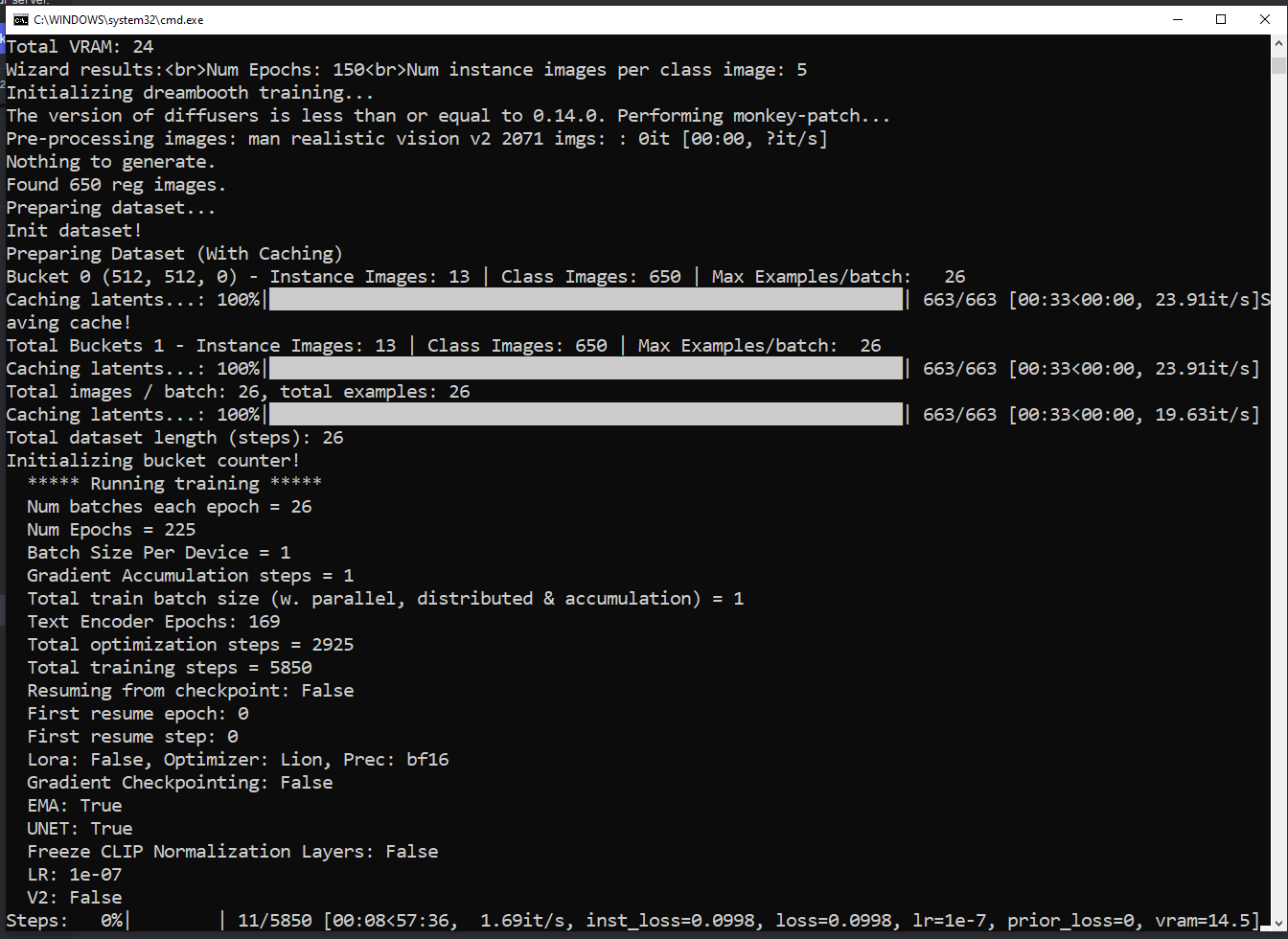Viewport: 1288px width, 939px height.
Task: Click the 'Lora: False, Optimizer: Lion' line
Action: point(238,760)
